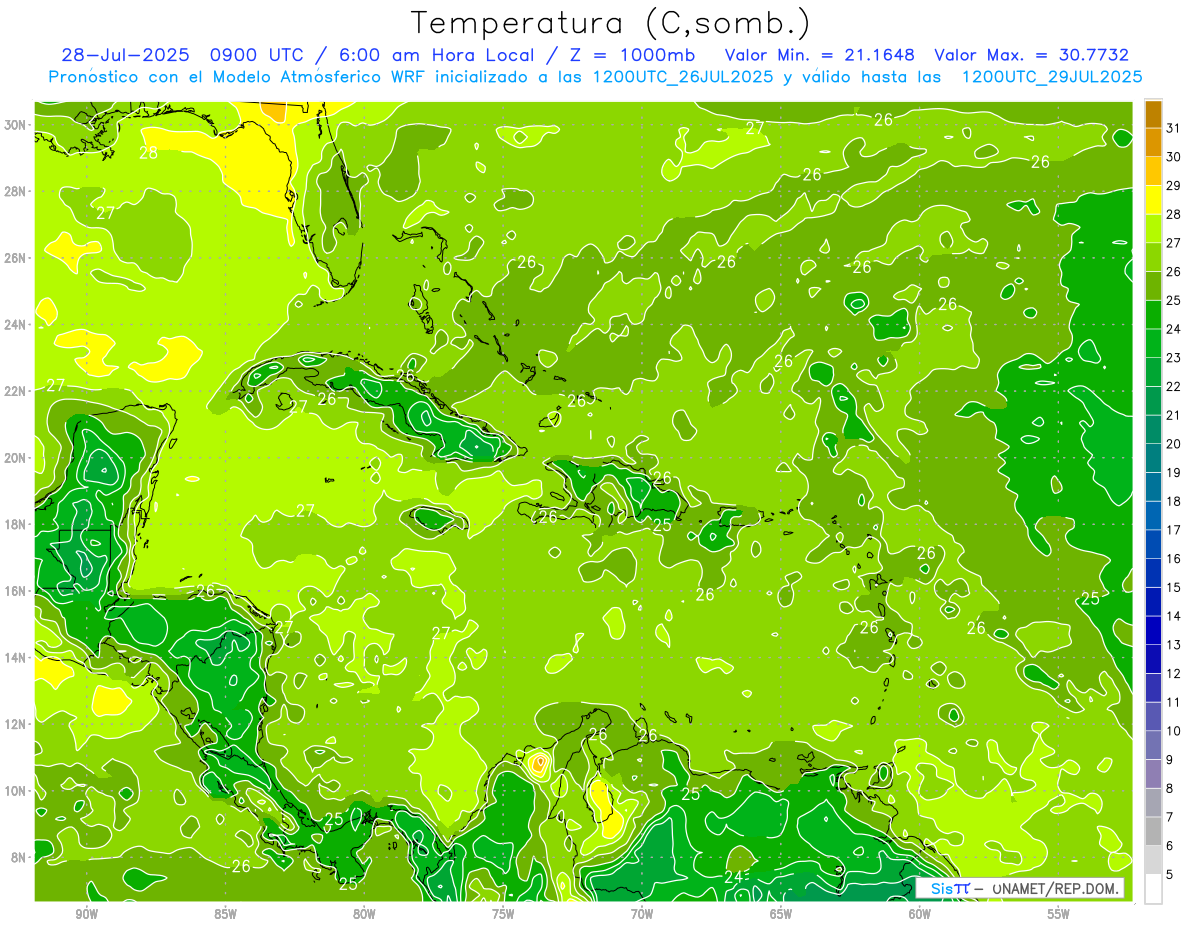Click the '29' label on the color scale

pos(1174,186)
